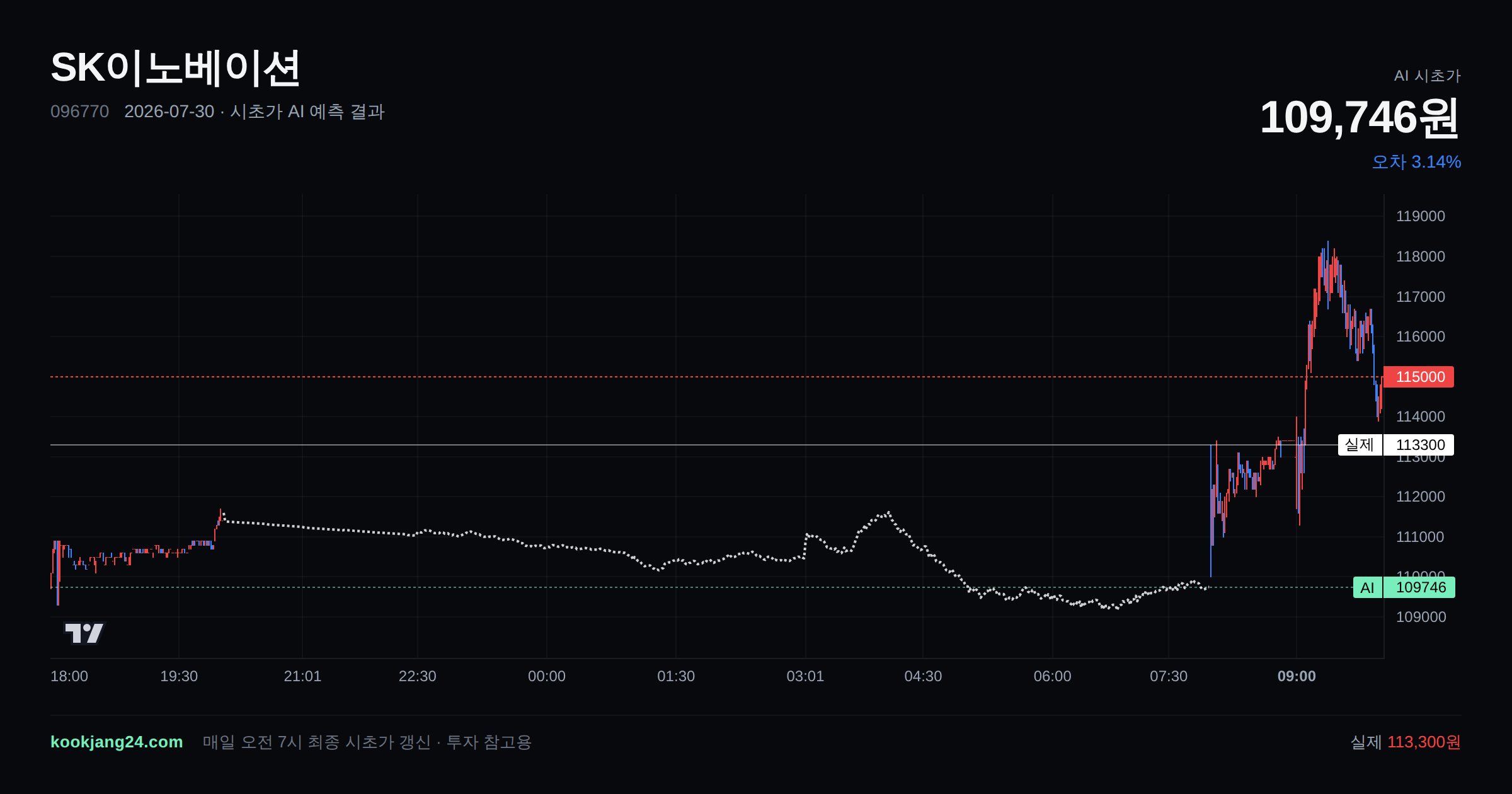Viewport: 1512px width, 794px height.
Task: Click the 109000 price axis label
Action: pyautogui.click(x=1421, y=617)
